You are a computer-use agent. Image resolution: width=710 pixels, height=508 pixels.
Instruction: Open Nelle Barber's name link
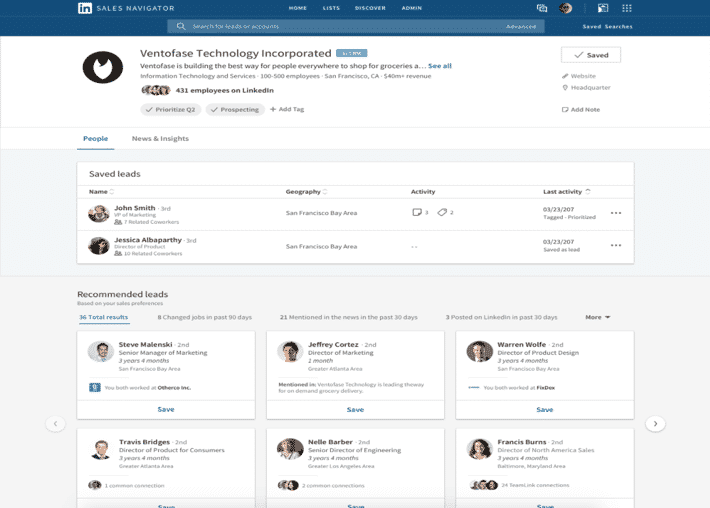330,442
